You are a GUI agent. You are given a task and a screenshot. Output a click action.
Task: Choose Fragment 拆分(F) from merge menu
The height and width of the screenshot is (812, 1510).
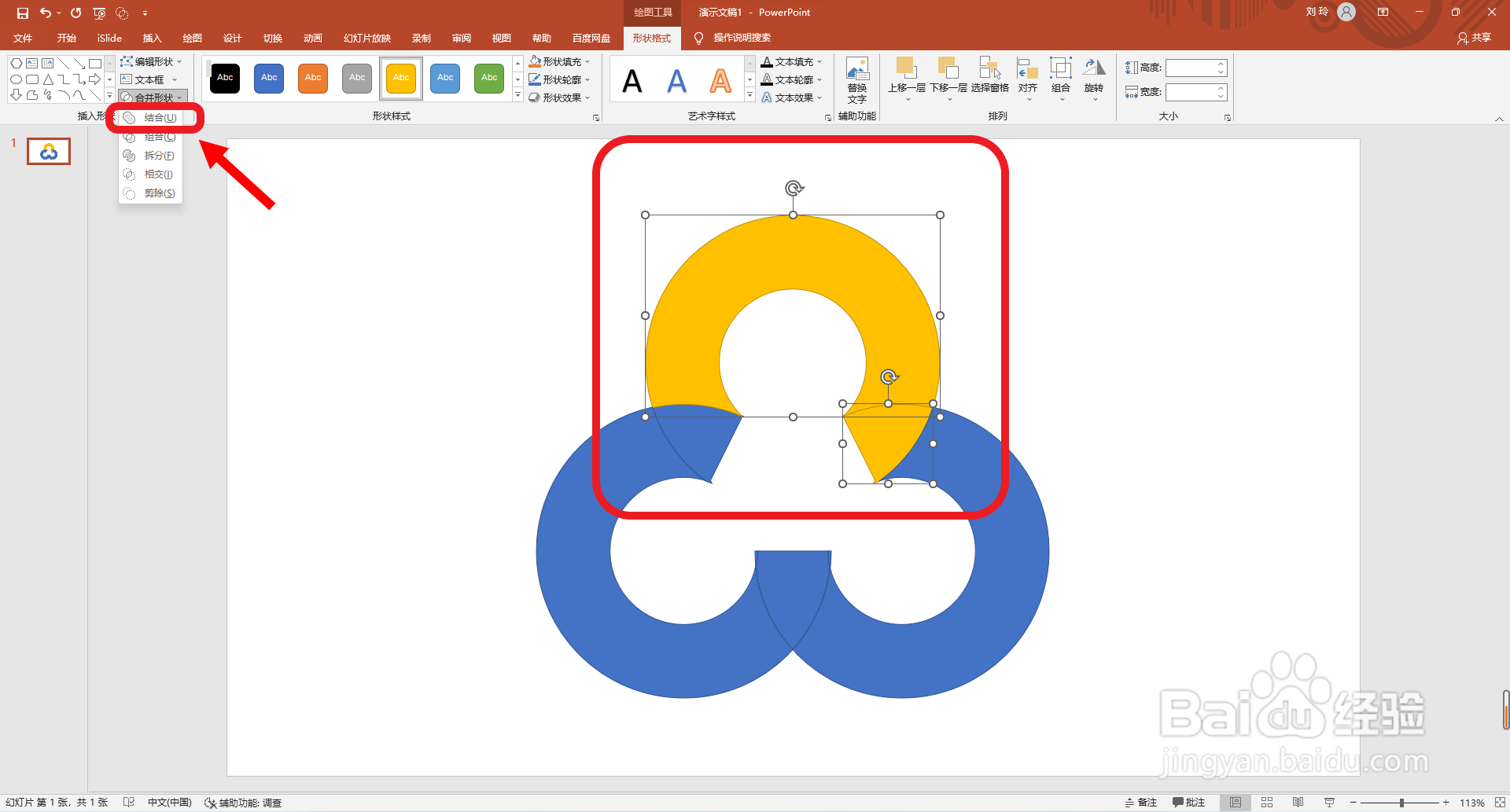[151, 156]
